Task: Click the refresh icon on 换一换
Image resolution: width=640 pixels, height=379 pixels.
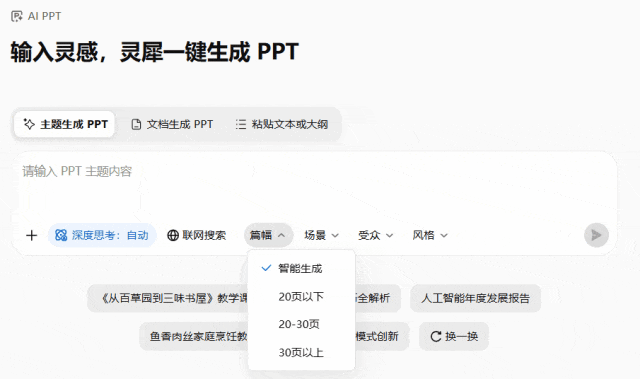Action: click(x=436, y=337)
